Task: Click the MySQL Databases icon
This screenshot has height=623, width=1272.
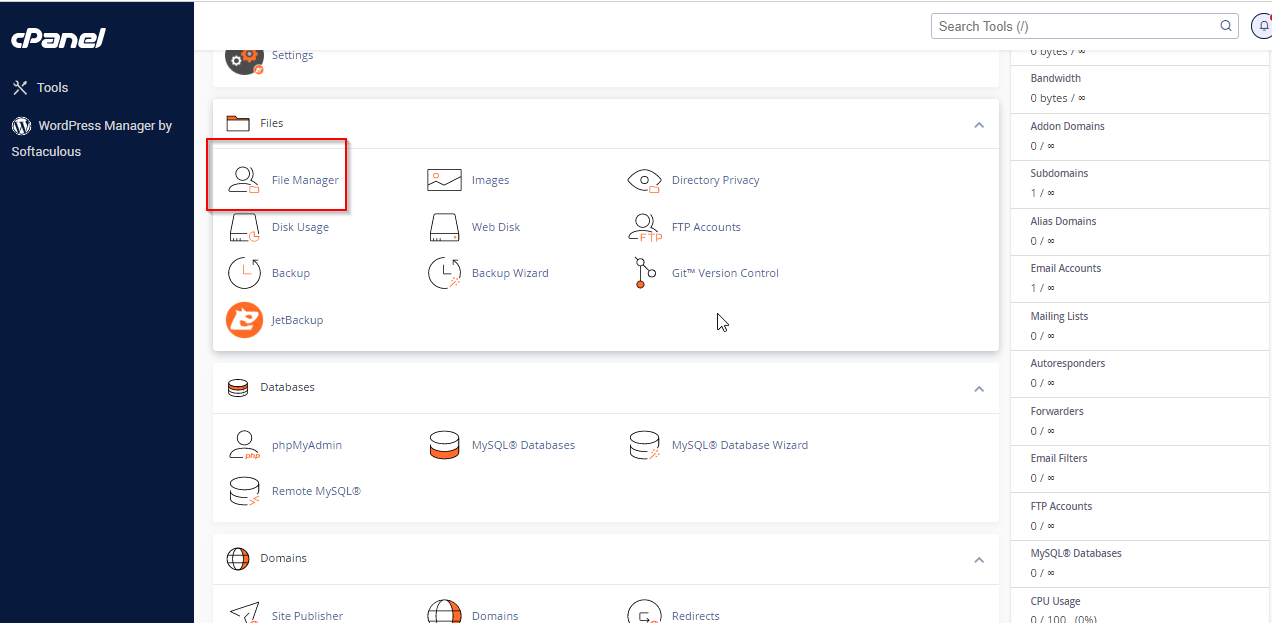Action: click(x=444, y=445)
